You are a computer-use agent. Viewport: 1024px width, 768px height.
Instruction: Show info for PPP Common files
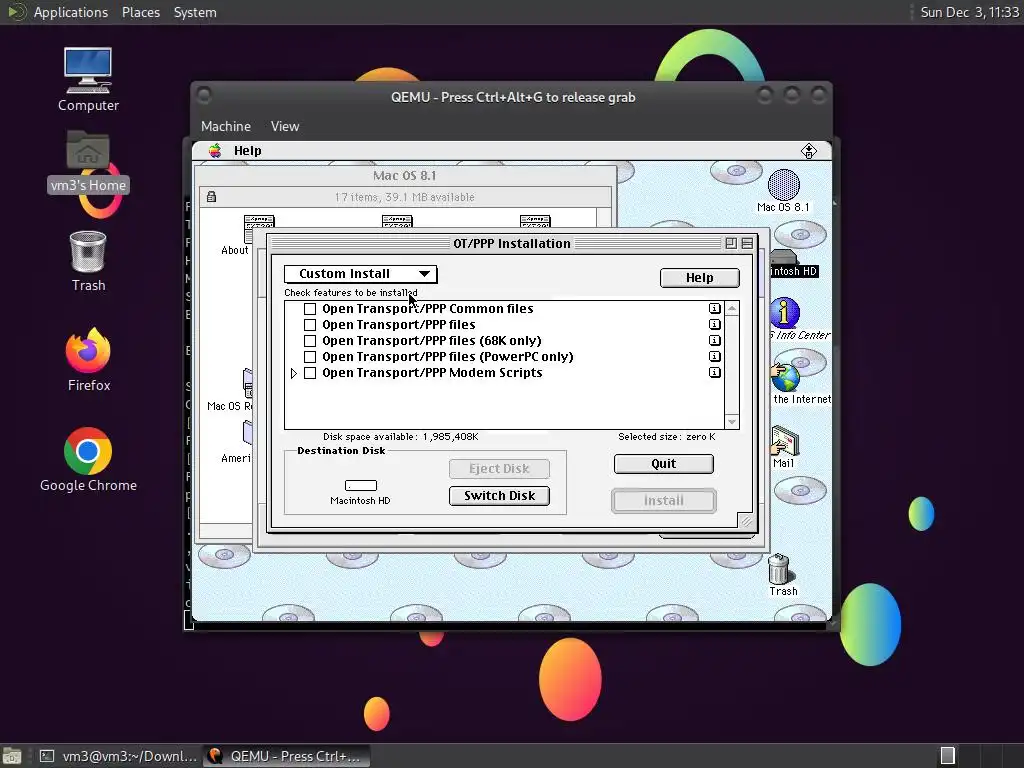click(x=714, y=308)
